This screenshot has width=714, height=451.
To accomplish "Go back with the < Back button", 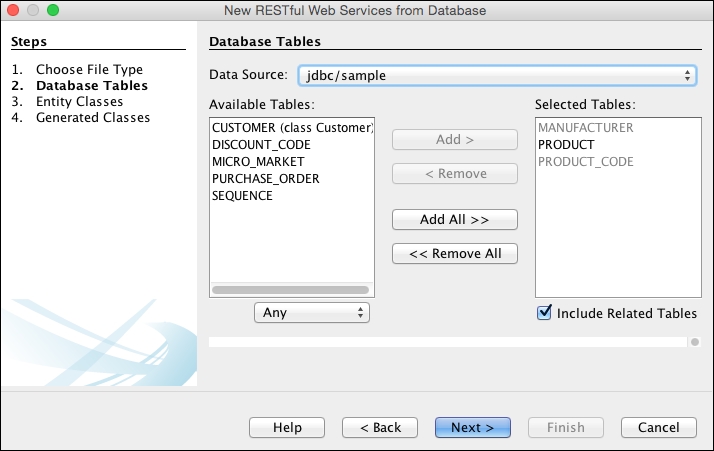I will (380, 427).
